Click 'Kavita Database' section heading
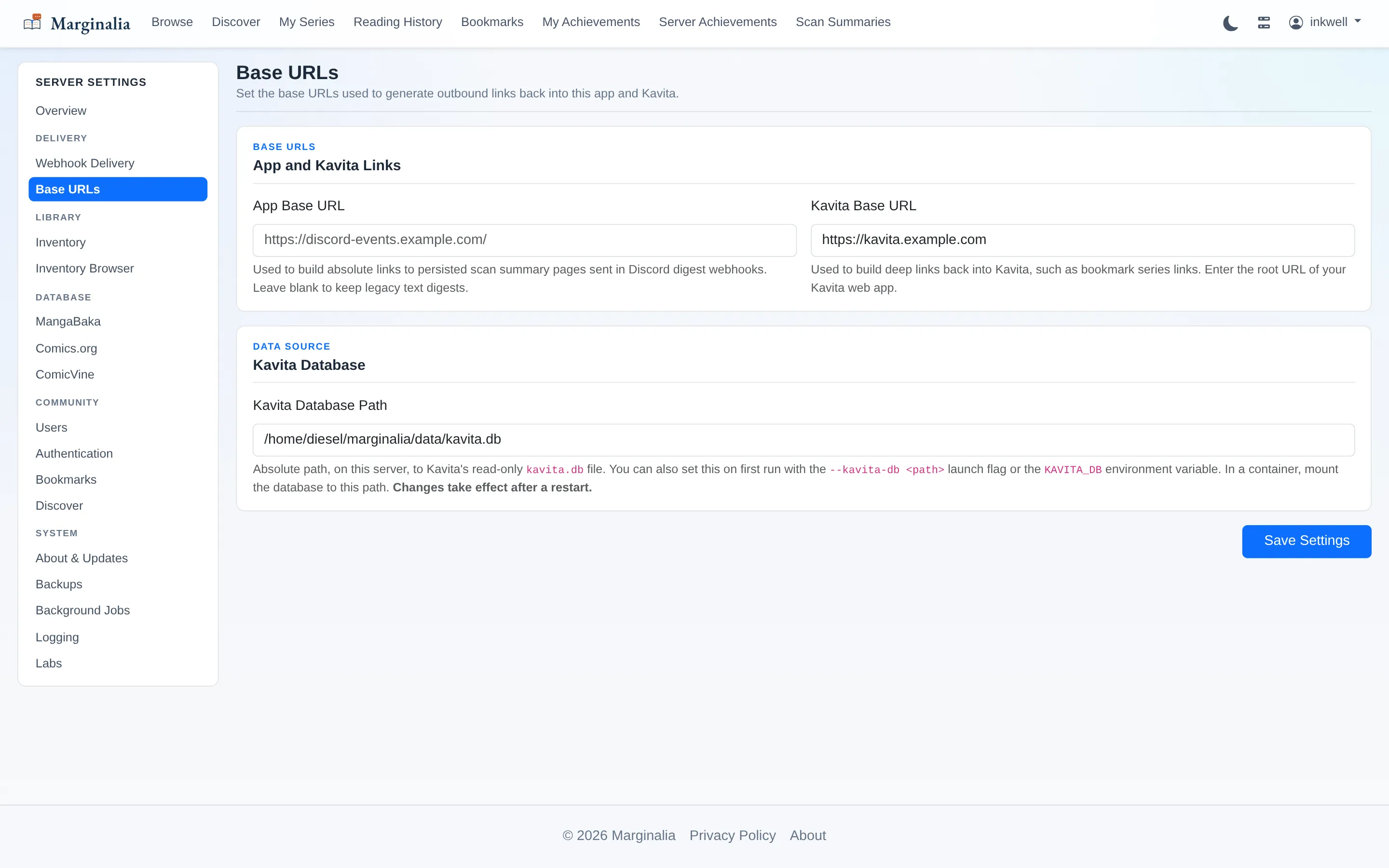 point(309,365)
